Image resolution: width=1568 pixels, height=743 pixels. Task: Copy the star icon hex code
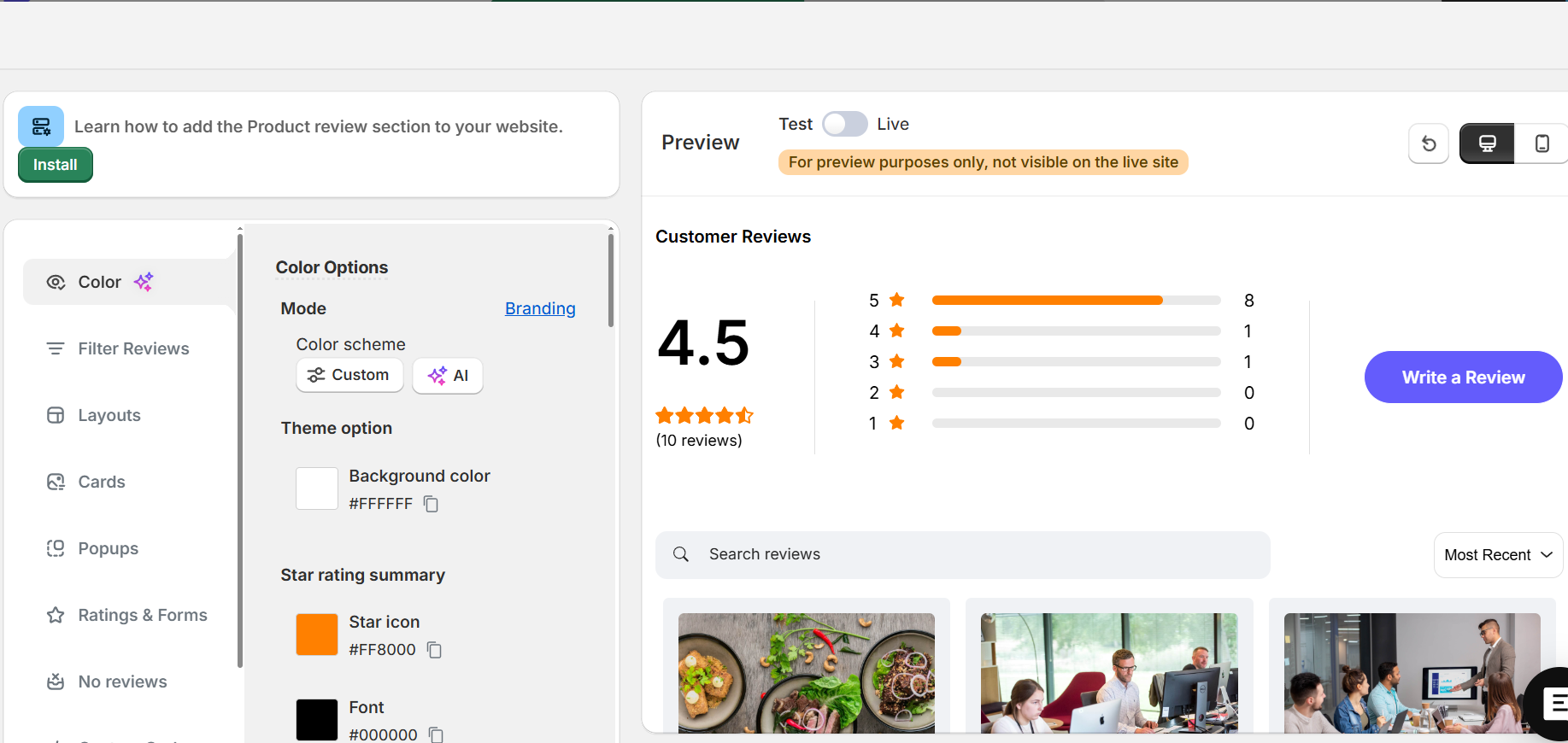pos(435,650)
